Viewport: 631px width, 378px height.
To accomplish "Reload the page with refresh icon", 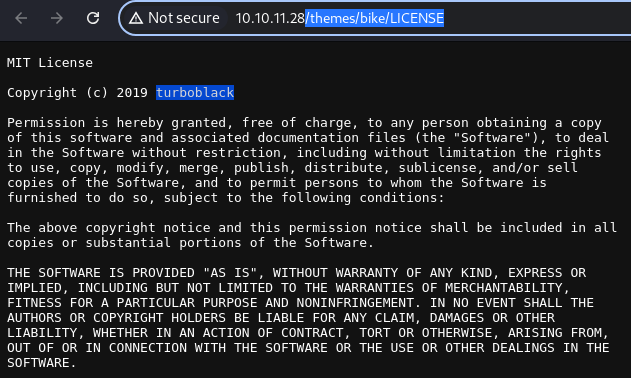I will pyautogui.click(x=93, y=18).
